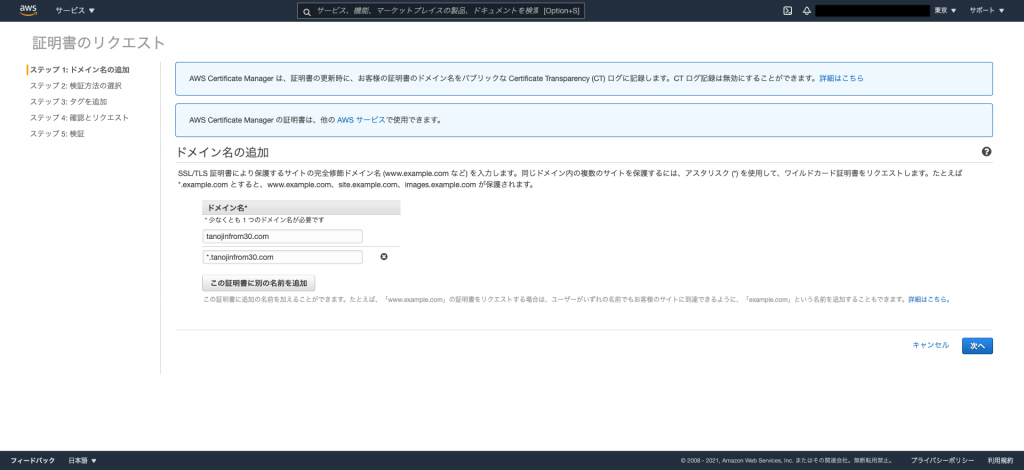1024x470 pixels.
Task: Click the AWS logo home icon
Action: click(x=29, y=10)
